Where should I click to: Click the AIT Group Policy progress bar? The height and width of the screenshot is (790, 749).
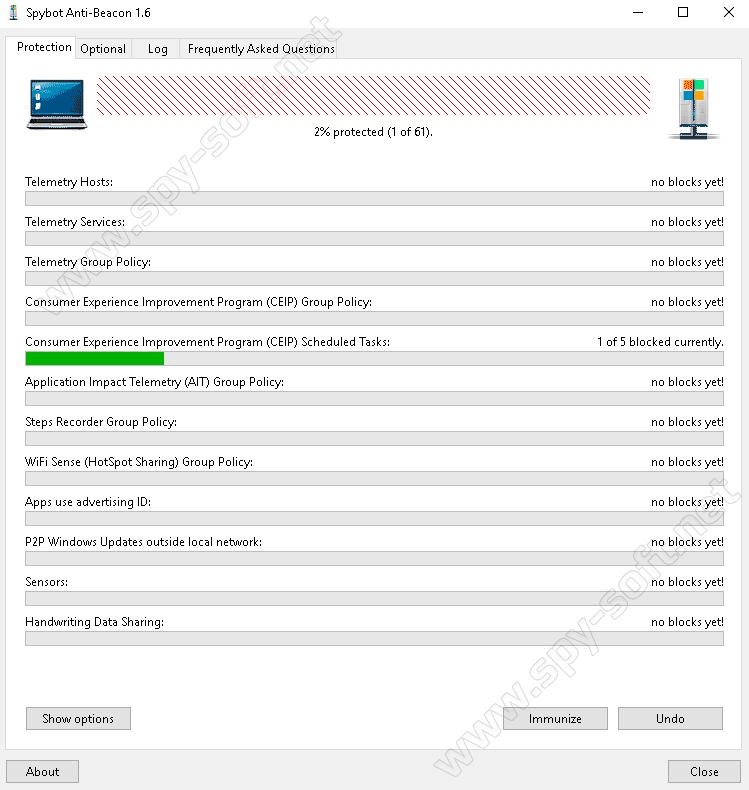click(374, 399)
